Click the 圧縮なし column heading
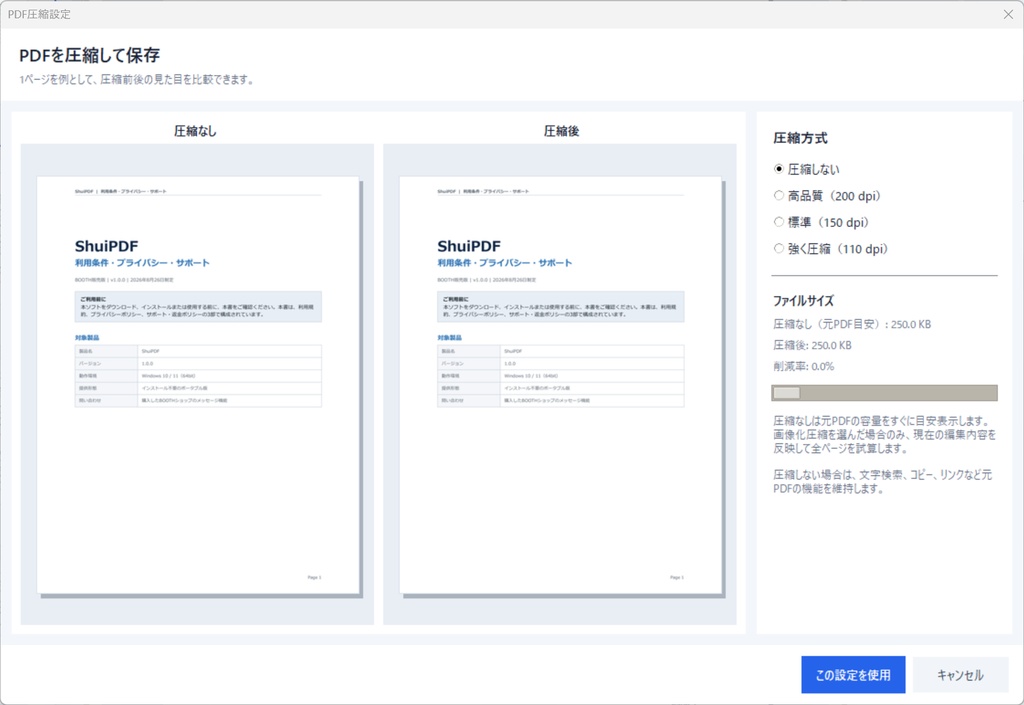The height and width of the screenshot is (705, 1024). coord(195,131)
